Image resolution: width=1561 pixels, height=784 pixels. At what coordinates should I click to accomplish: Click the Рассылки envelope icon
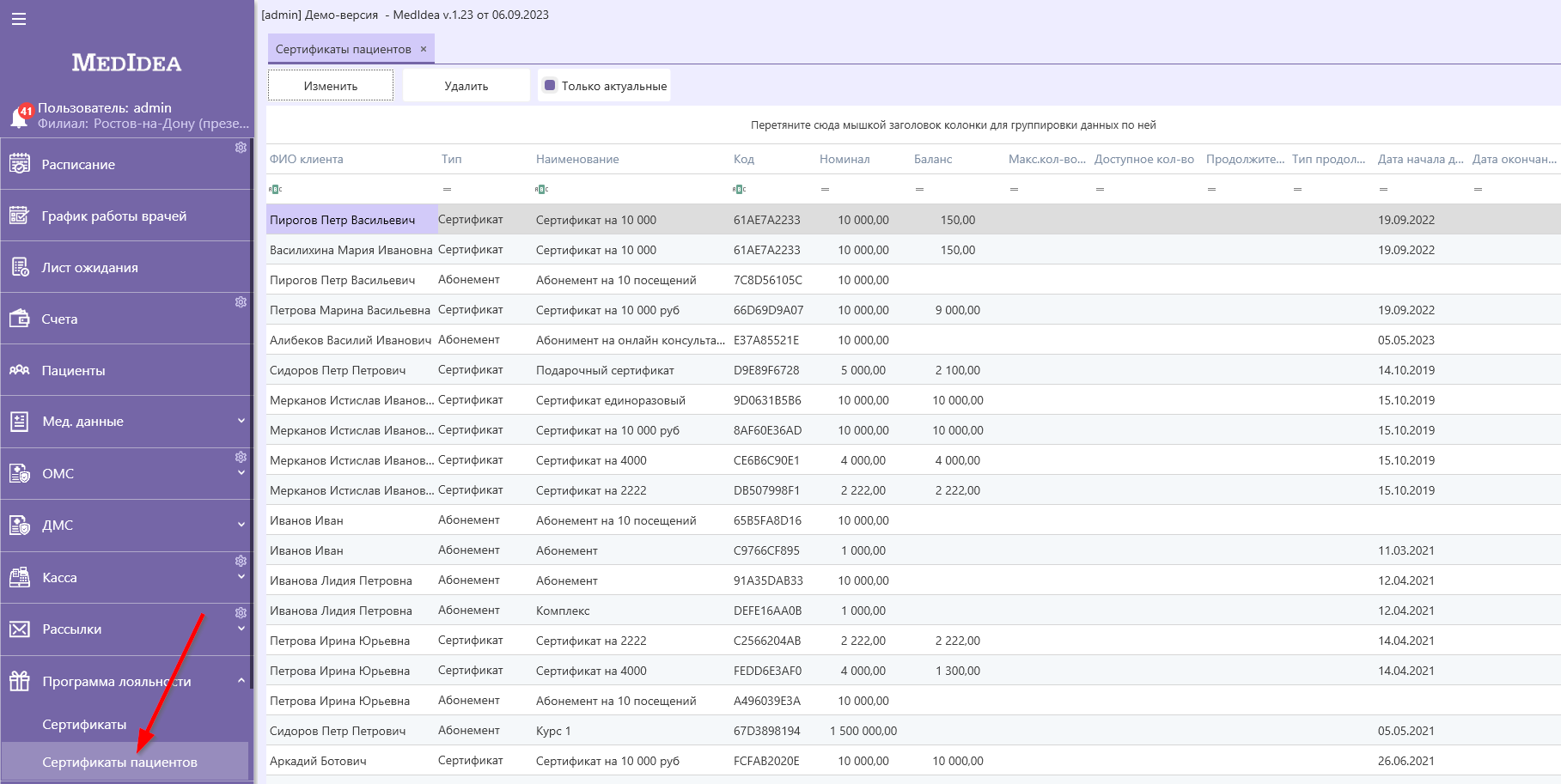(20, 629)
